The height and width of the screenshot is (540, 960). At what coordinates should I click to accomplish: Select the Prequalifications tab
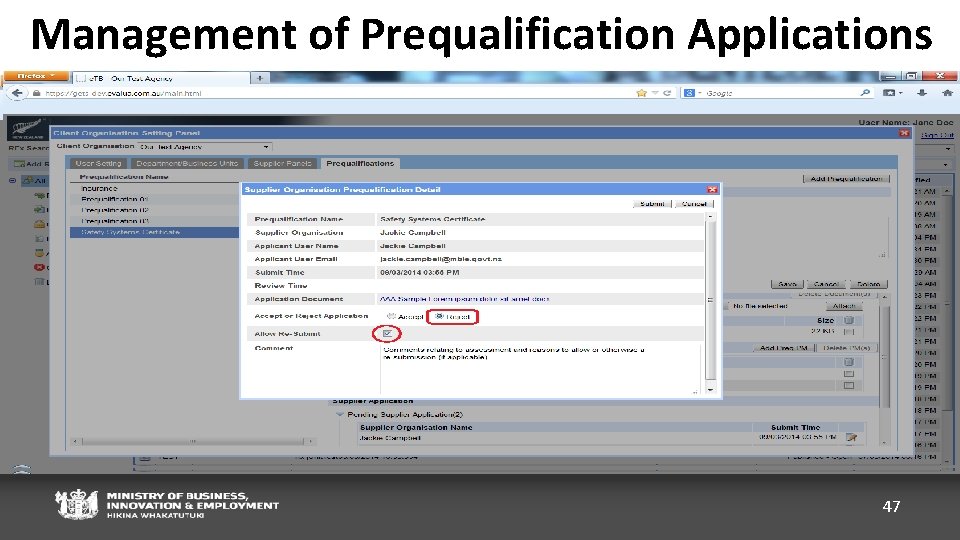pyautogui.click(x=360, y=163)
